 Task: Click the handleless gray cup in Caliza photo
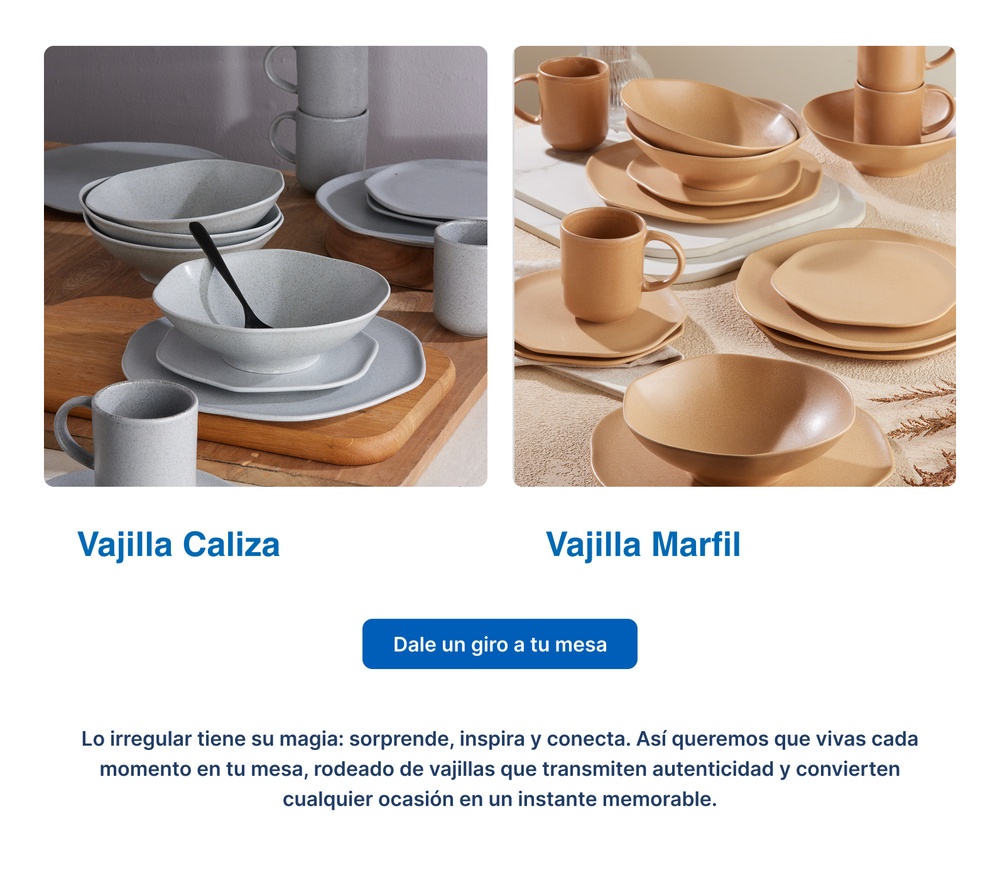pos(460,277)
